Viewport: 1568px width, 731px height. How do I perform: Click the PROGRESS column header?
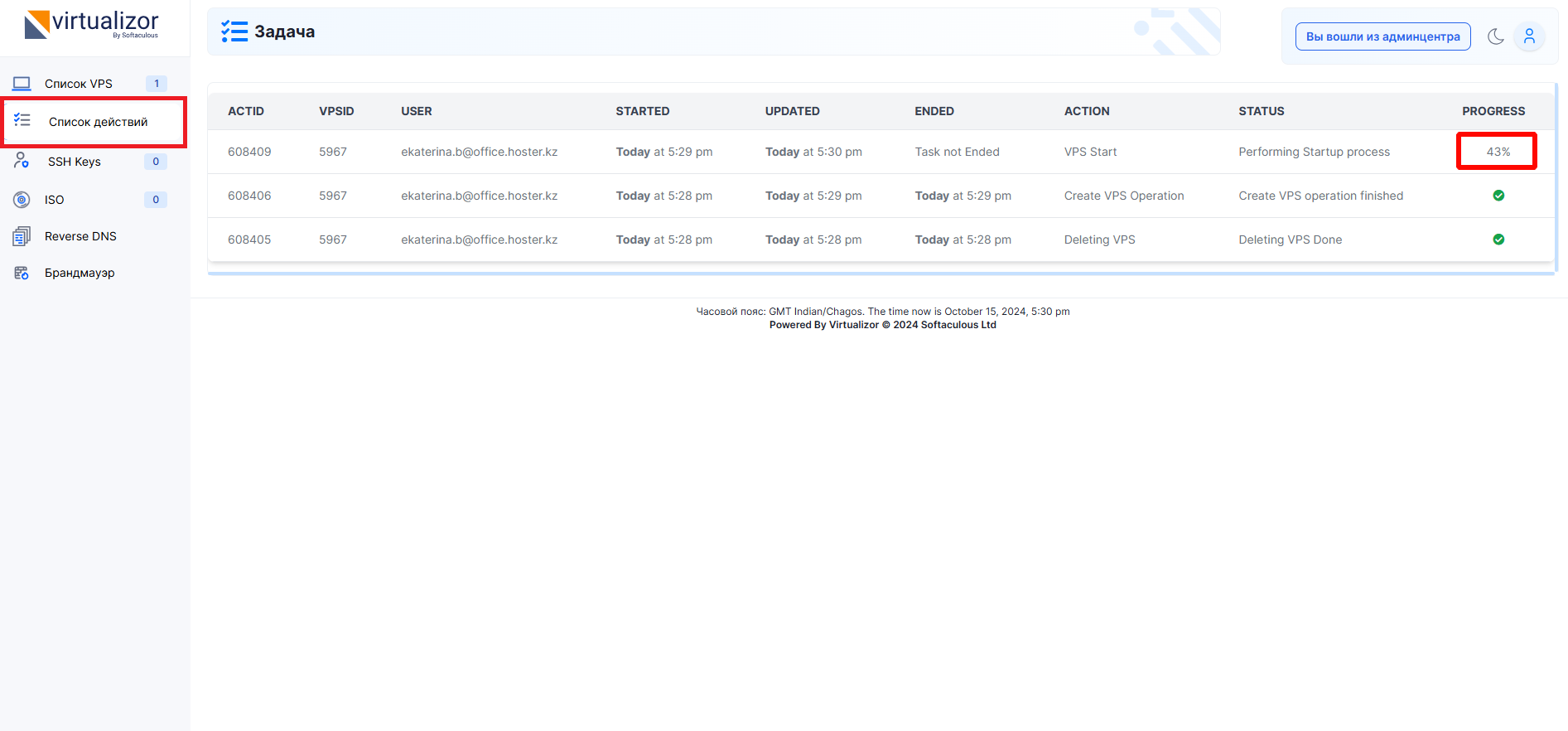click(1493, 111)
